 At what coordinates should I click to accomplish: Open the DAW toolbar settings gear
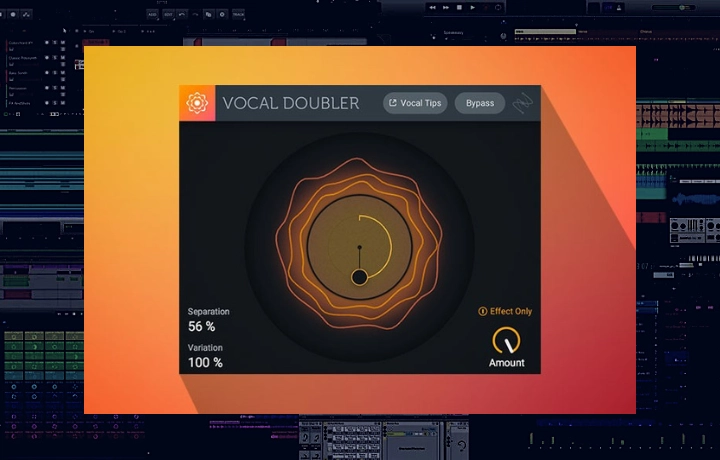[222, 14]
